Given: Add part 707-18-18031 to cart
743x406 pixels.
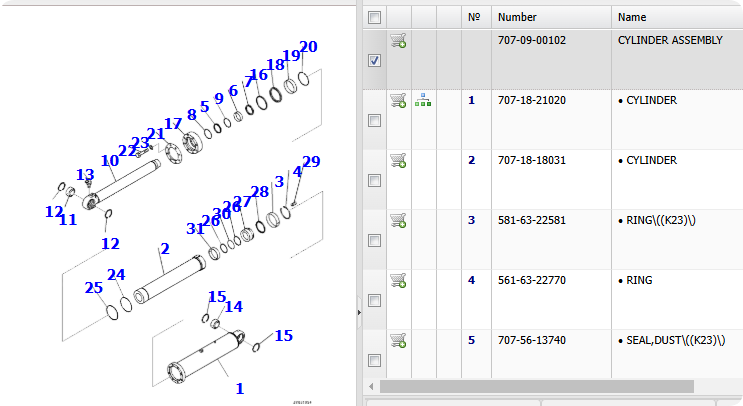Looking at the screenshot, I should click(398, 161).
